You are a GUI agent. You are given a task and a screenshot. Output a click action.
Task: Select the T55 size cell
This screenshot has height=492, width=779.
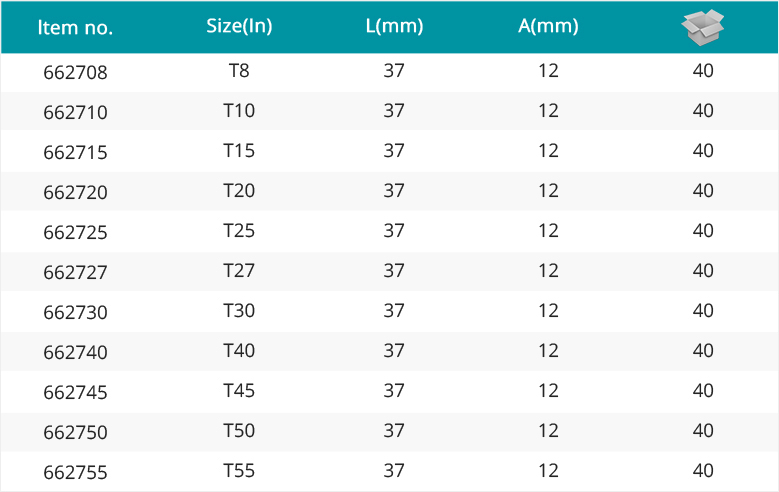coord(239,471)
